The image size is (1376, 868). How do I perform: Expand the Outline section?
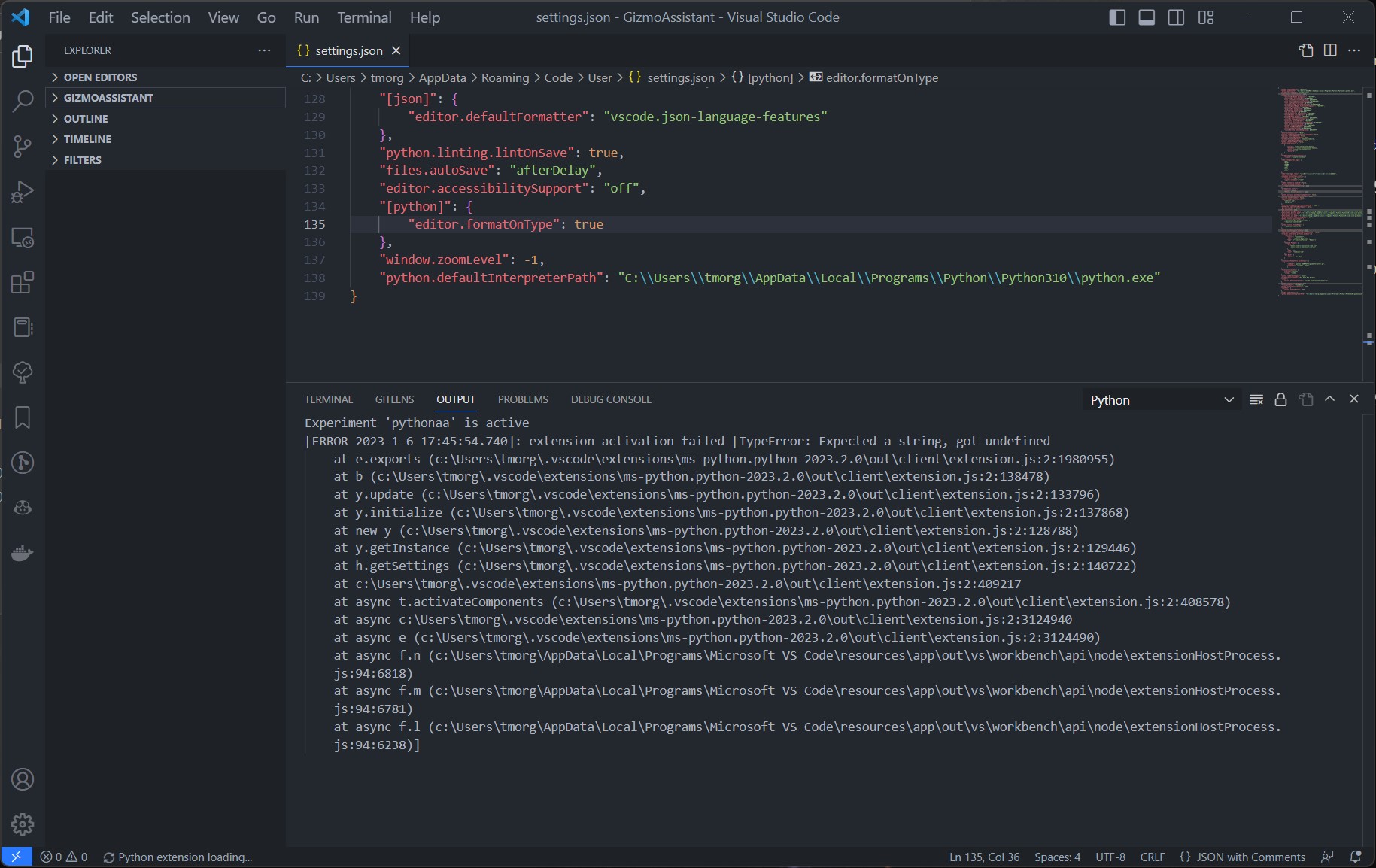tap(166, 119)
